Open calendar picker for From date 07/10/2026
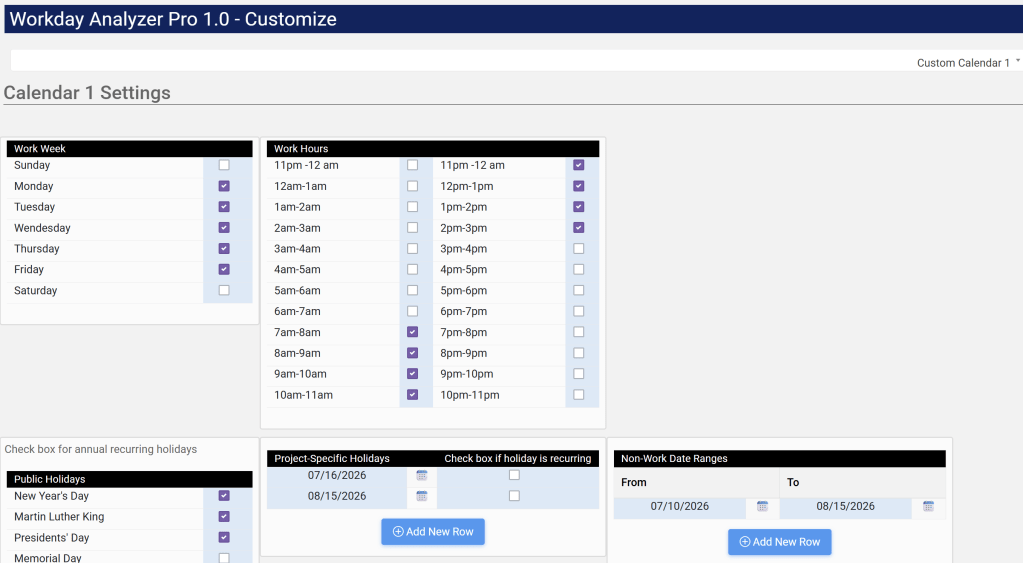Image resolution: width=1023 pixels, height=563 pixels. click(762, 506)
